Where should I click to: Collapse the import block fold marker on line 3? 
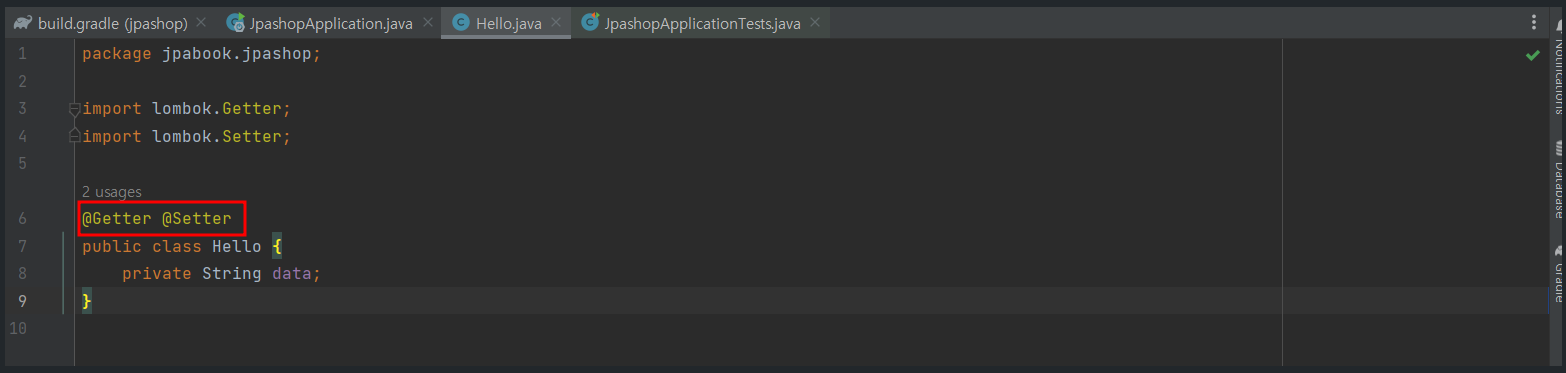click(74, 108)
